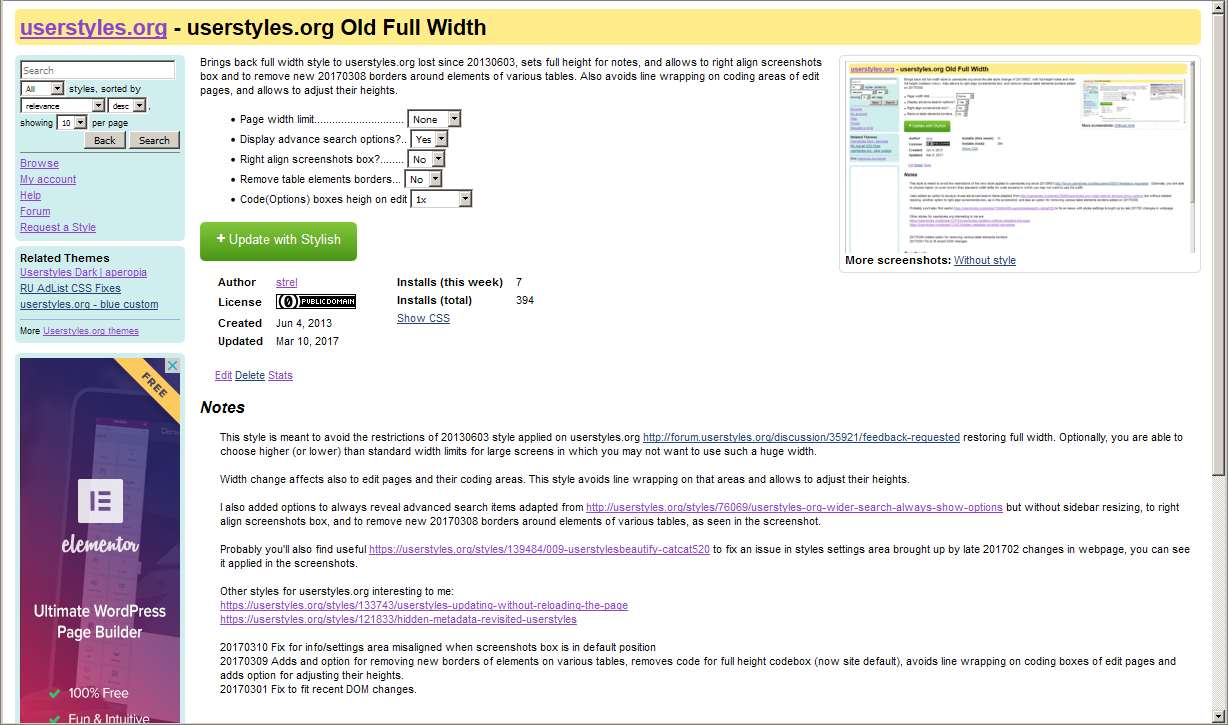Open Request a Style link

pos(58,227)
